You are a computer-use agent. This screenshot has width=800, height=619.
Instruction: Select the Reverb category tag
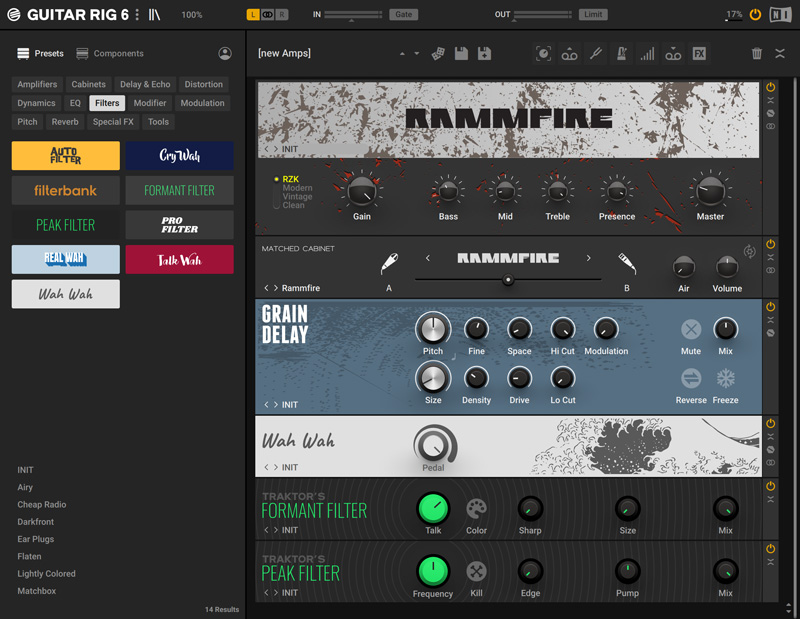pyautogui.click(x=65, y=122)
